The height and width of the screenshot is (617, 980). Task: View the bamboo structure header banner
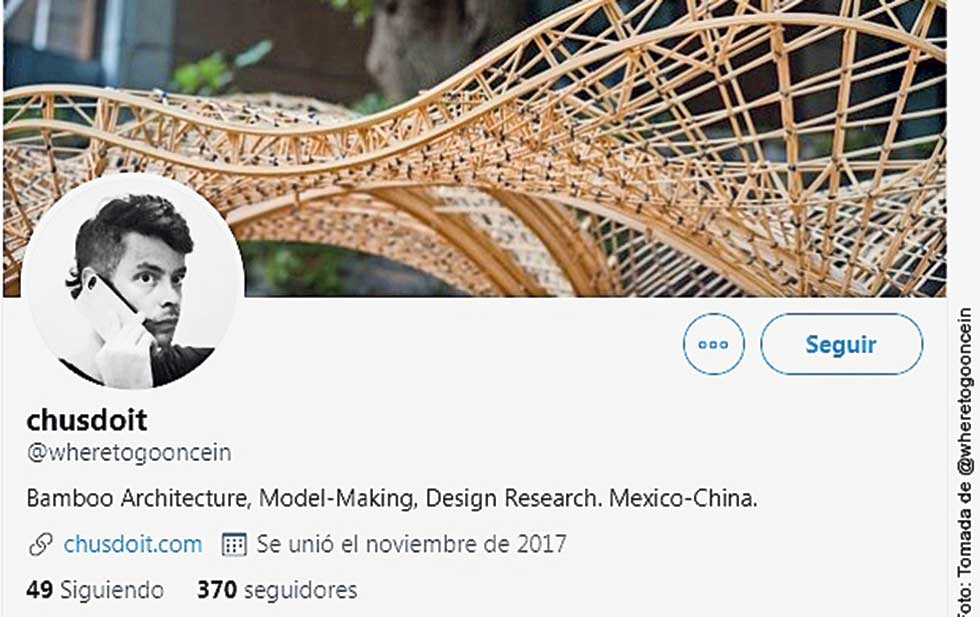pos(475,148)
